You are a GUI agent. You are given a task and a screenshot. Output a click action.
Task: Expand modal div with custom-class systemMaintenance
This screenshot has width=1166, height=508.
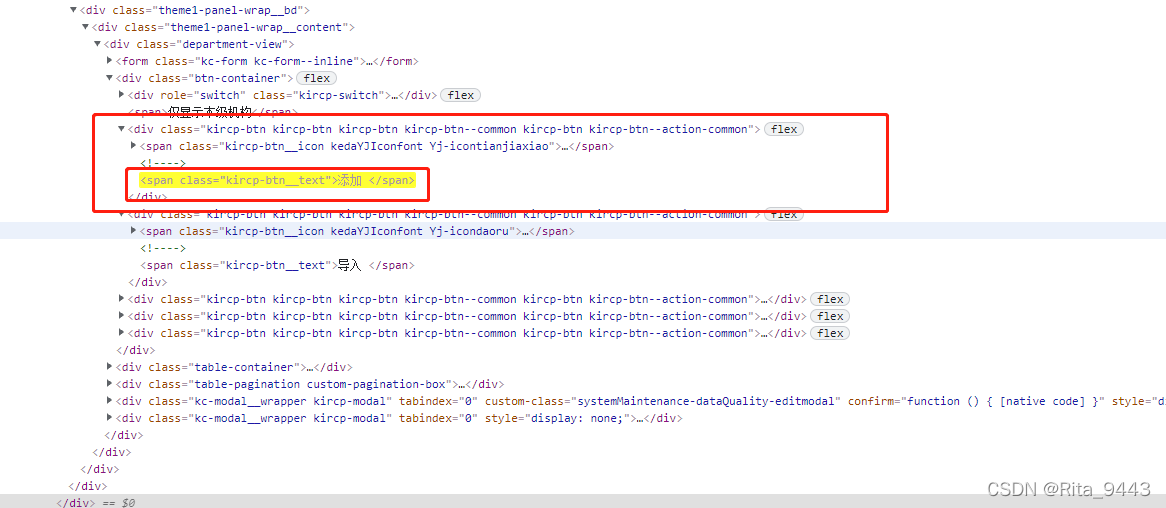click(109, 402)
